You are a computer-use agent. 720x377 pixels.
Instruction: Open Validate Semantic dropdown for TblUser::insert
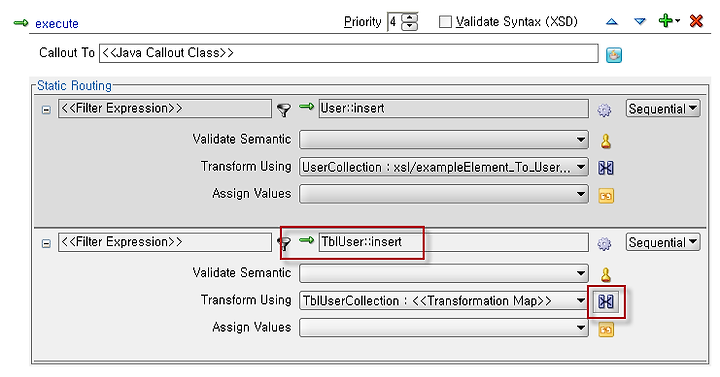pos(444,273)
